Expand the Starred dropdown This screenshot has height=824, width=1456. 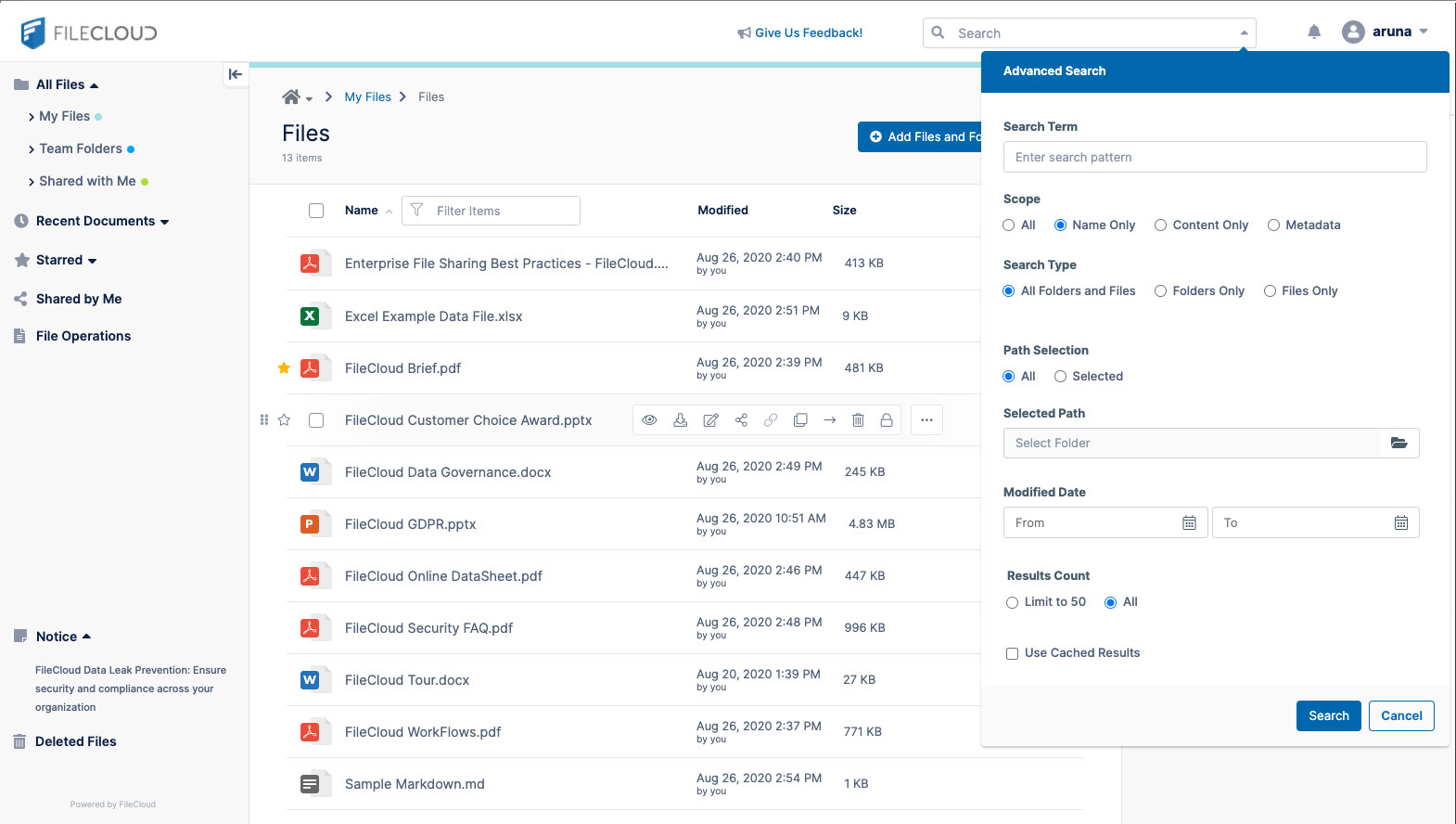92,261
